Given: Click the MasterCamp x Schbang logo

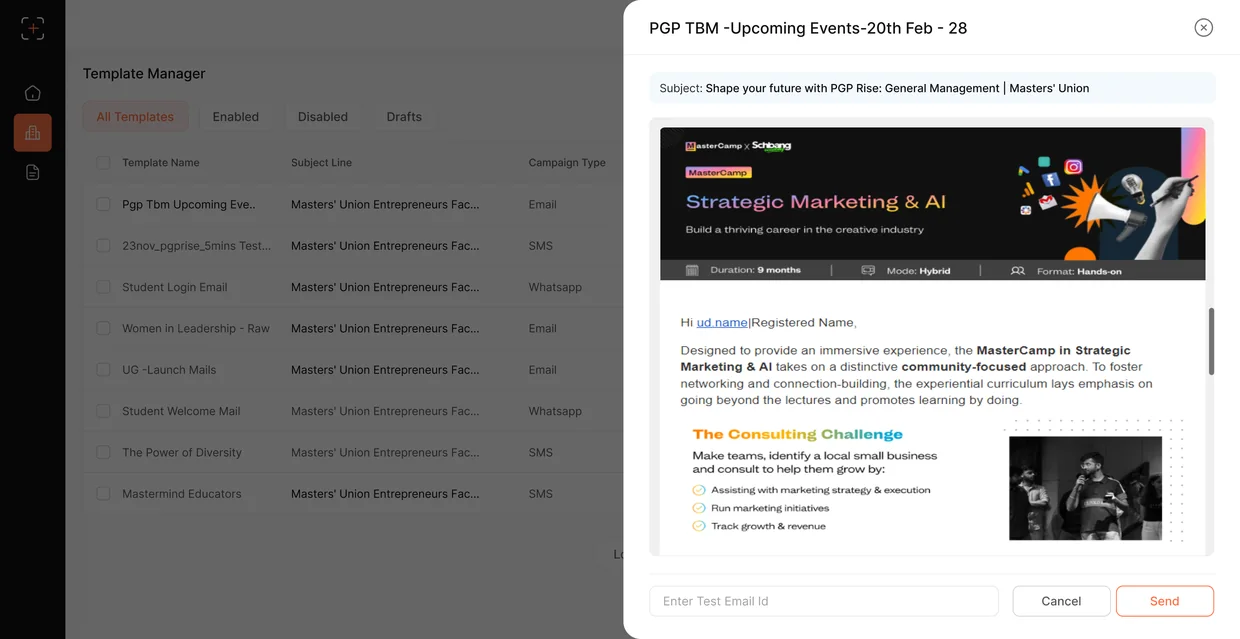Looking at the screenshot, I should coord(738,146).
